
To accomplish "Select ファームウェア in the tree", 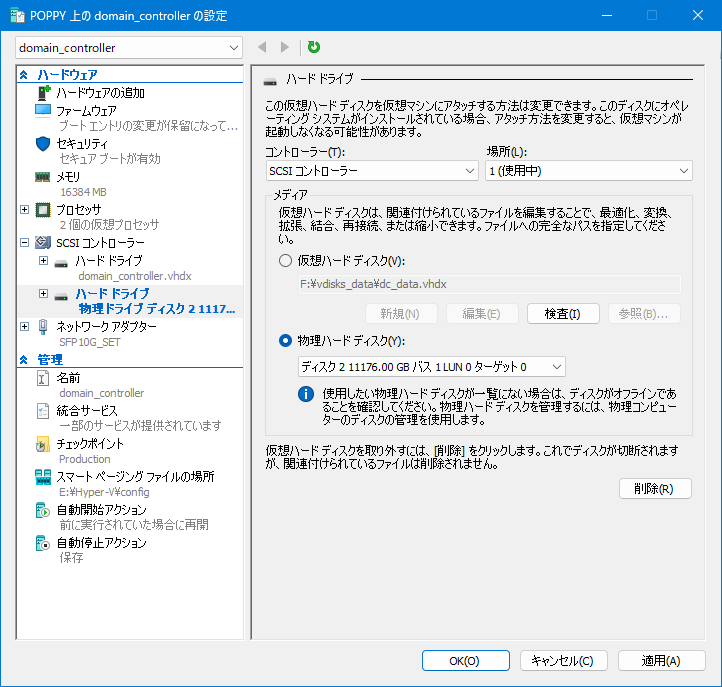I will pos(86,111).
